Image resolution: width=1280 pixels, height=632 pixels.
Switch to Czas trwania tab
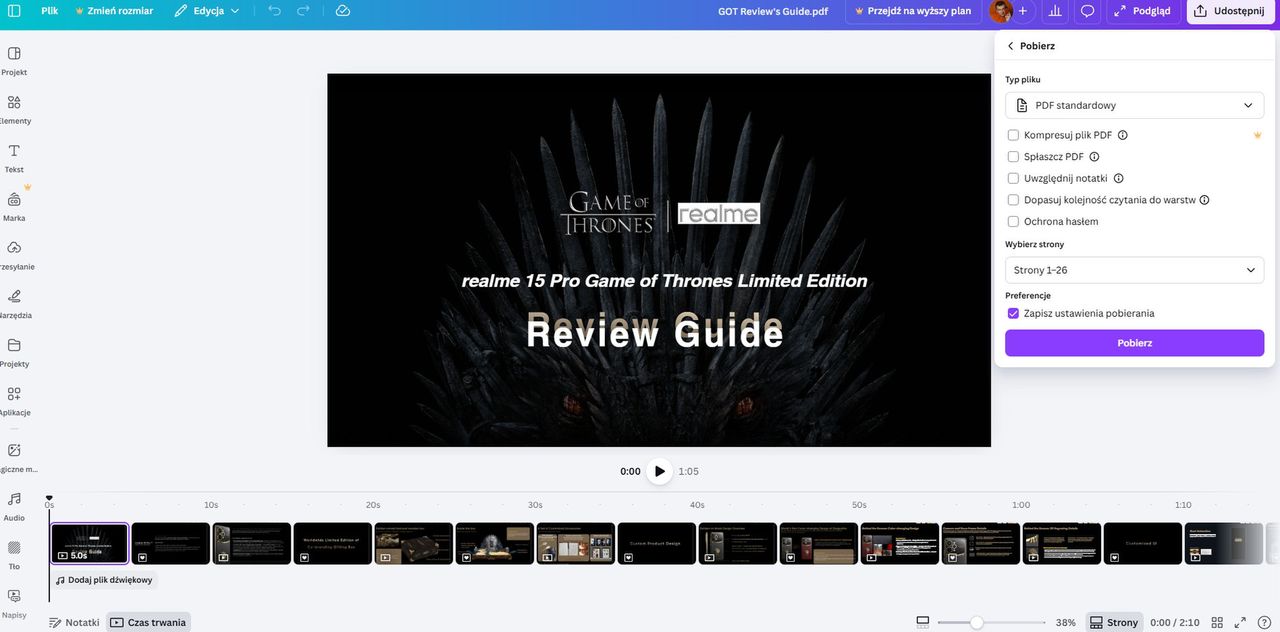pyautogui.click(x=148, y=622)
